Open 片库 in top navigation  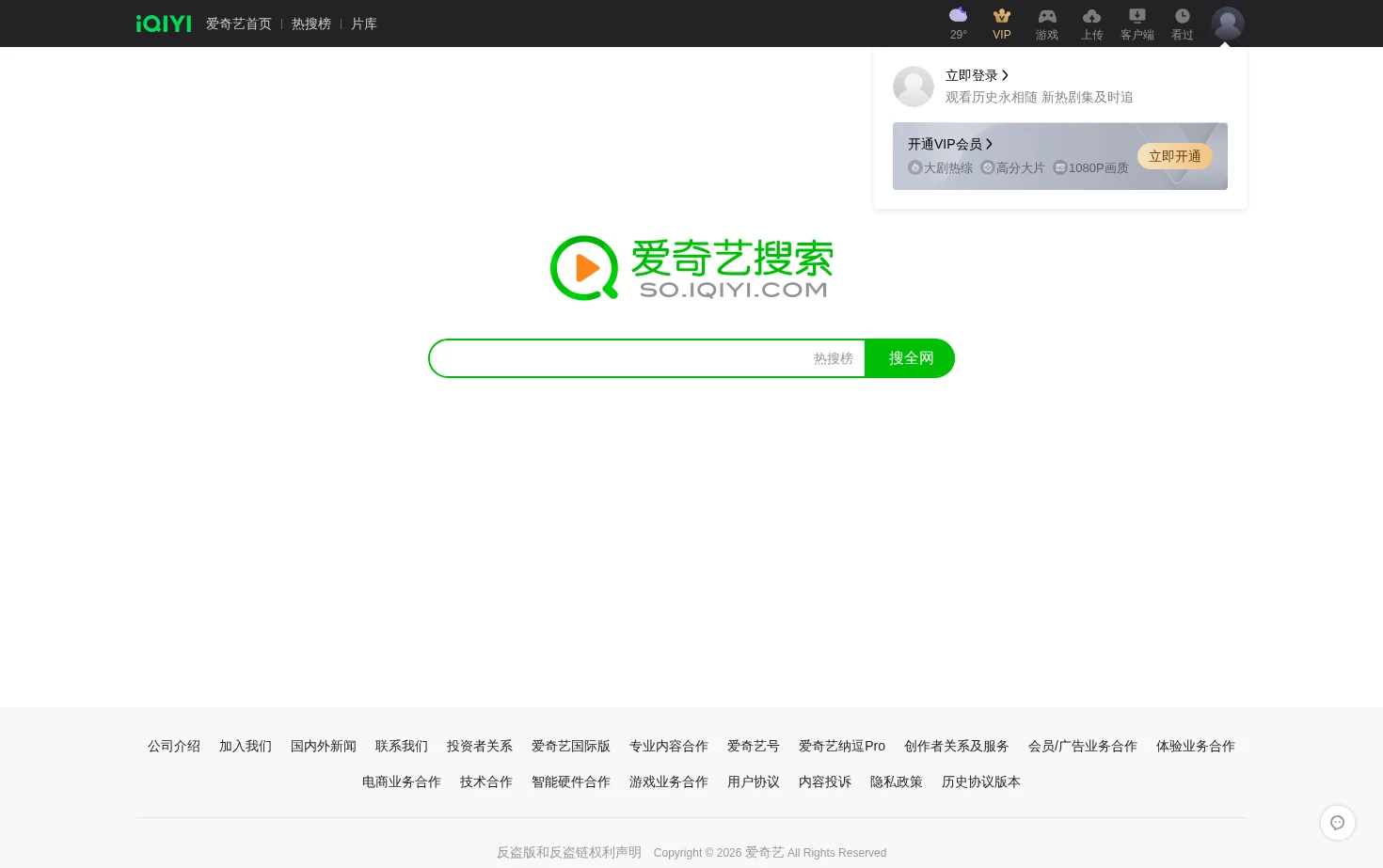click(x=364, y=24)
